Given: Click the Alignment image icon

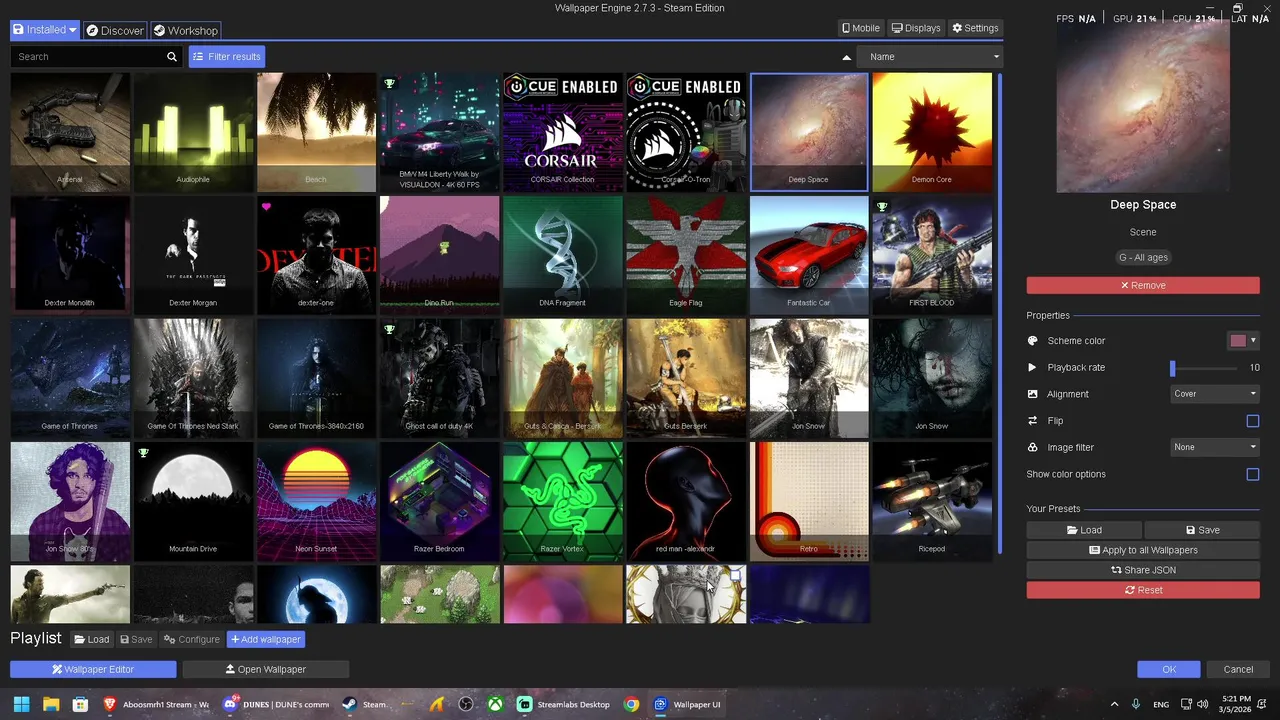Looking at the screenshot, I should point(1033,394).
